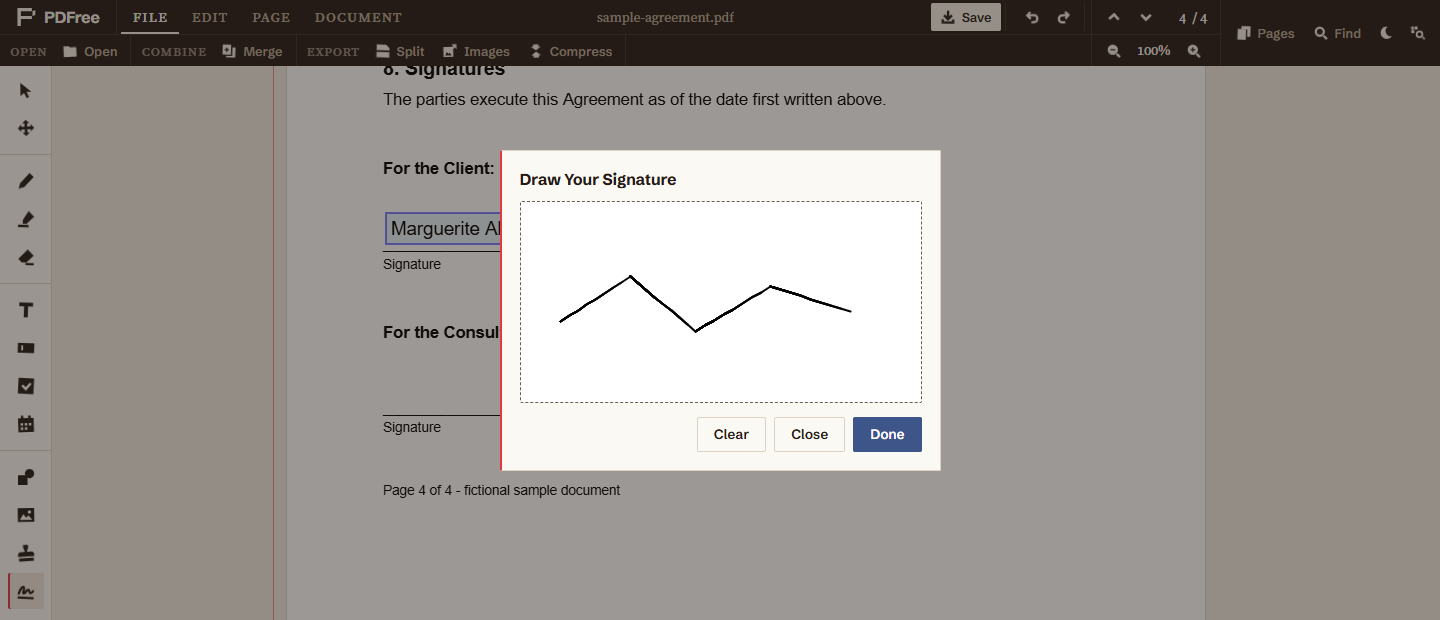The width and height of the screenshot is (1440, 620).
Task: Select the text field form tool
Action: tap(26, 348)
